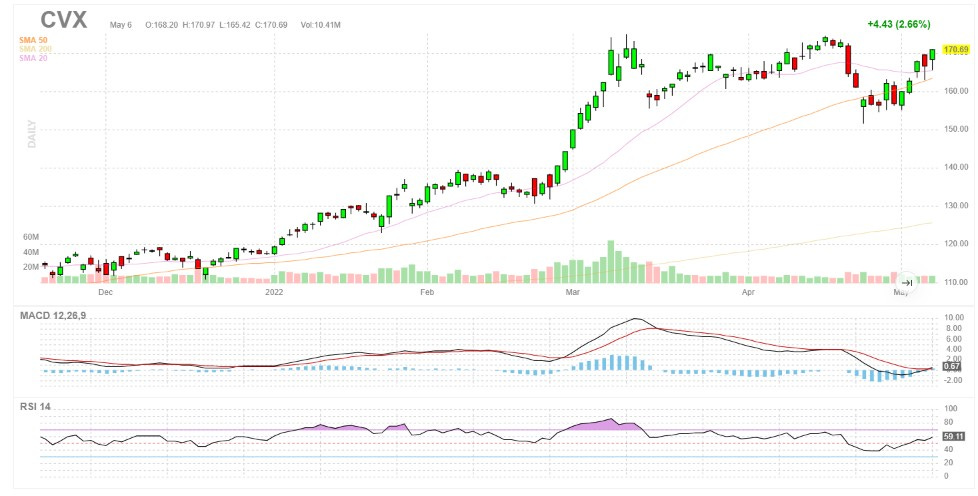Viewport: 978px width, 496px height.
Task: Click the 140.00 price axis label
Action: pyautogui.click(x=956, y=167)
